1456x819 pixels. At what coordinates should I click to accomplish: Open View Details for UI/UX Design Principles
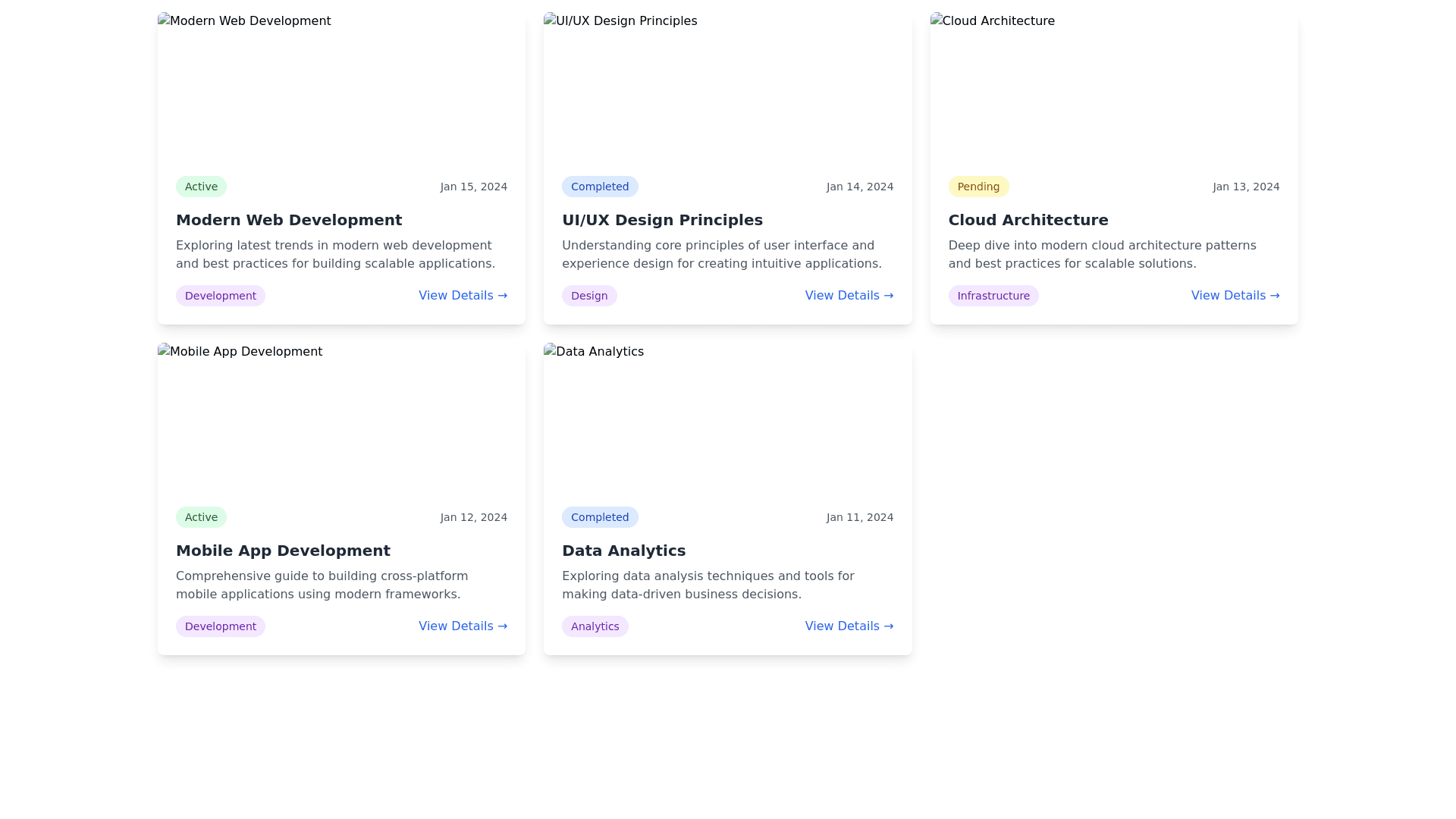[x=849, y=296]
